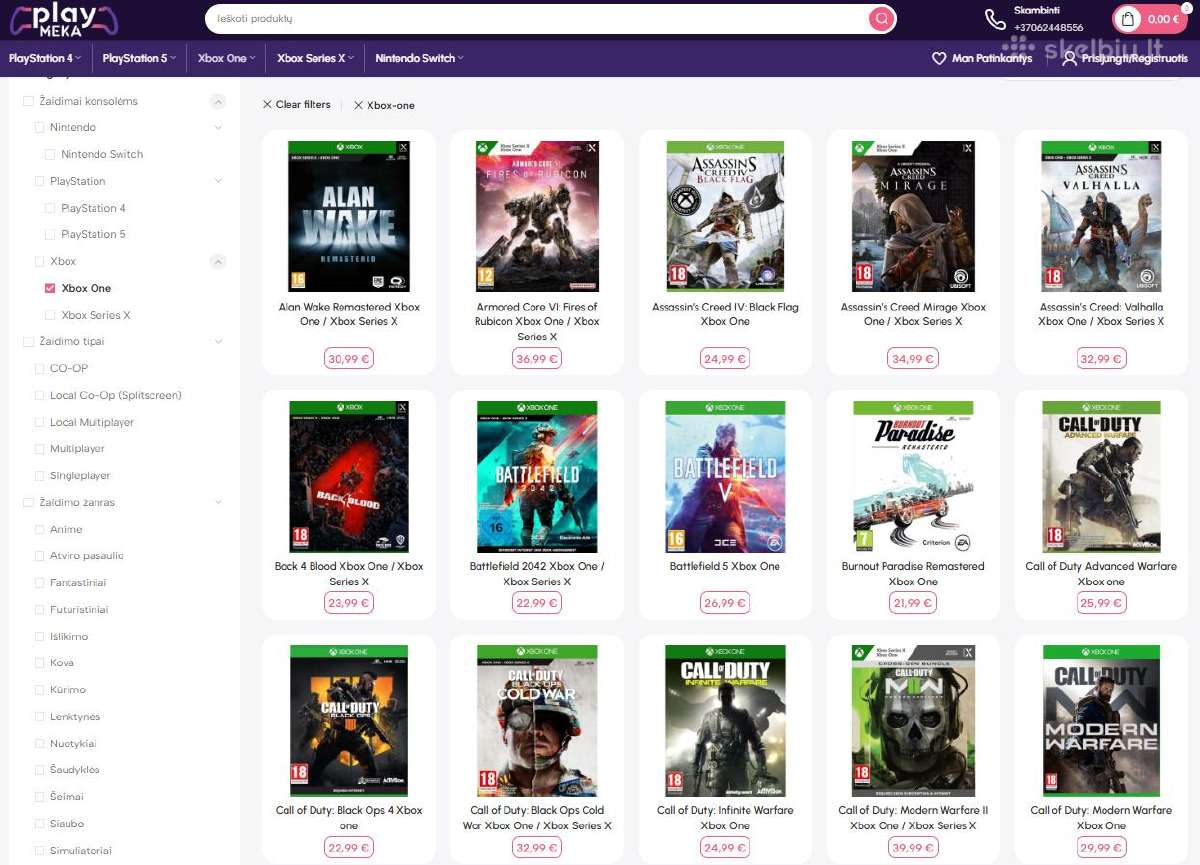Click the 36.99 € price button

[x=537, y=358]
